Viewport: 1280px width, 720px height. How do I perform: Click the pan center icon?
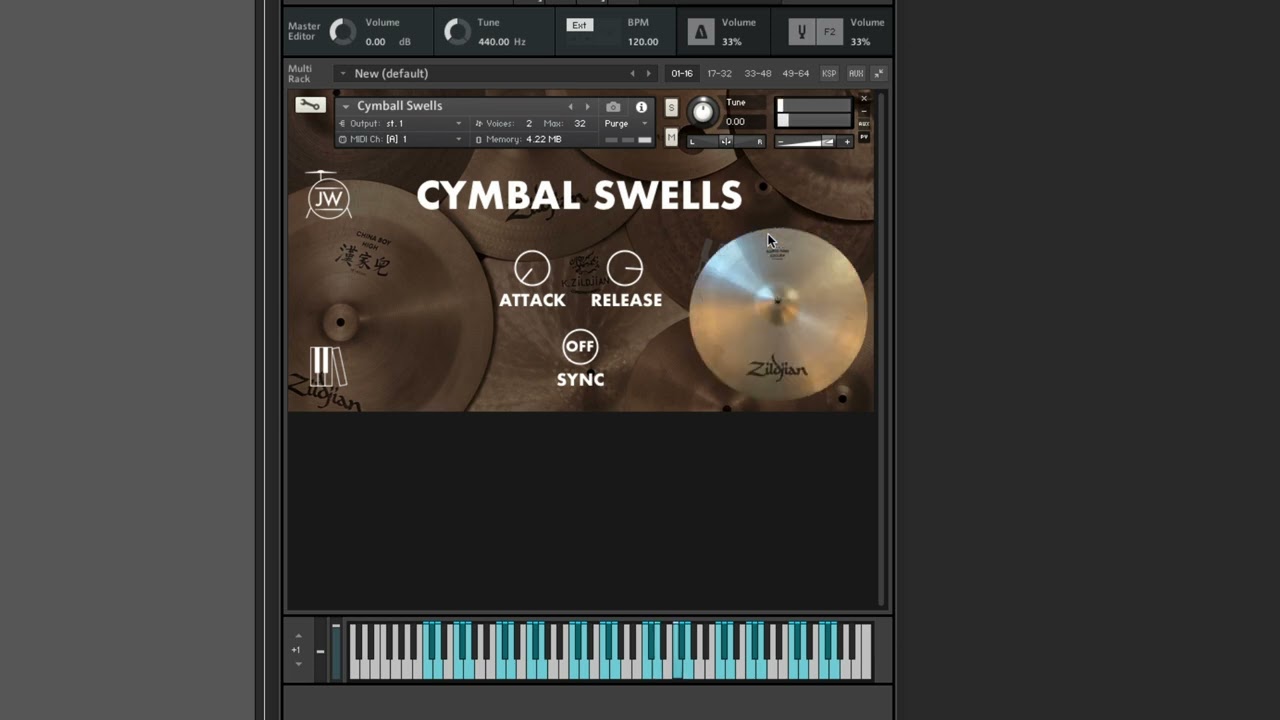pos(726,141)
